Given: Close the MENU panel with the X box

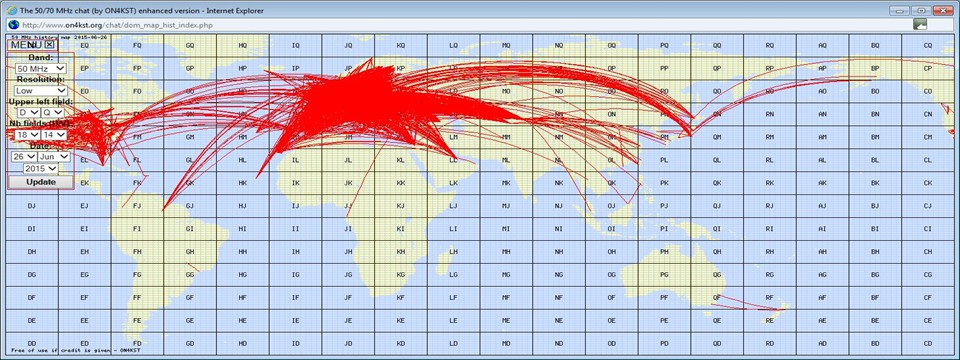Looking at the screenshot, I should pyautogui.click(x=50, y=44).
